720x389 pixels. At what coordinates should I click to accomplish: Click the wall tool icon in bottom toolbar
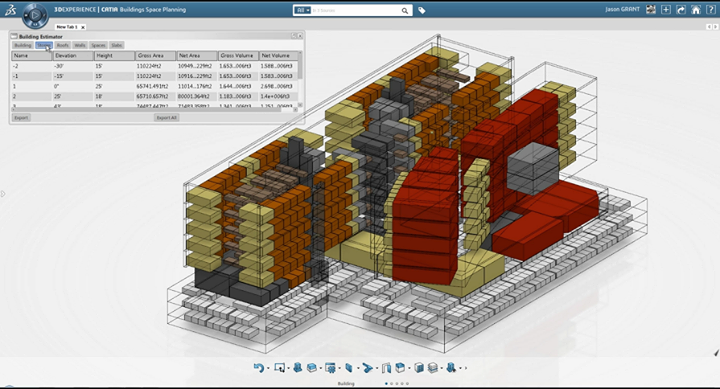pyautogui.click(x=349, y=367)
